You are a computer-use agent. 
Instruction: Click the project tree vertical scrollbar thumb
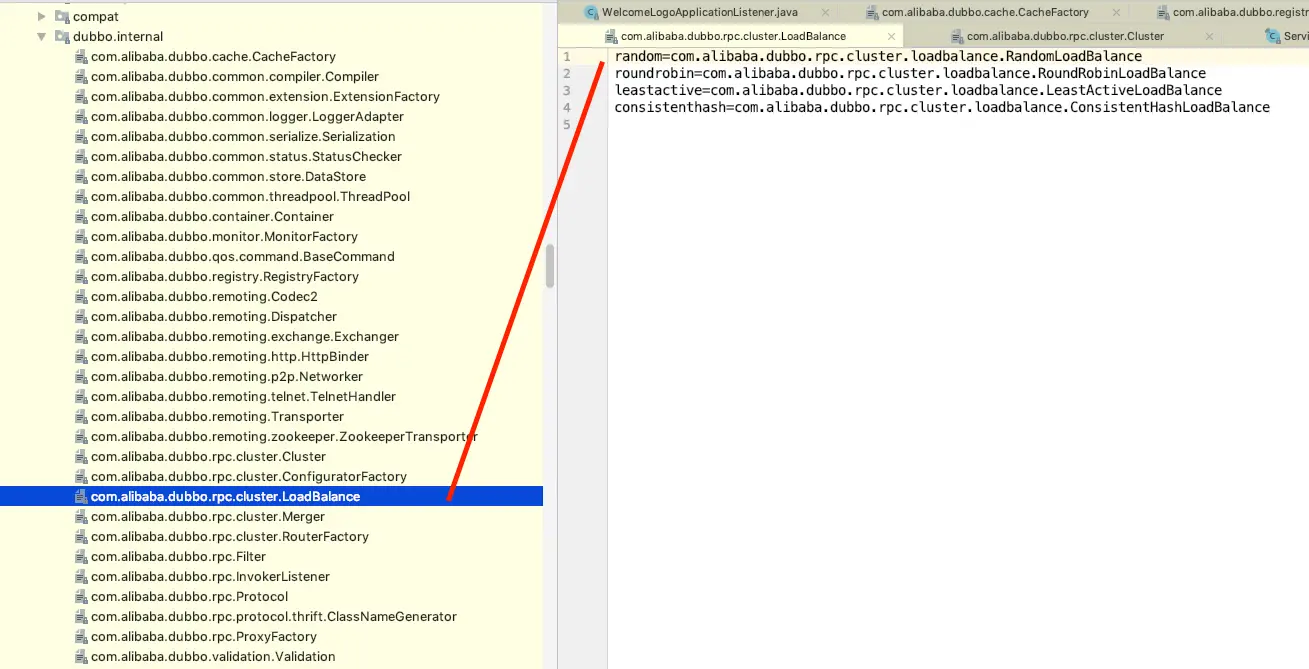click(x=550, y=265)
